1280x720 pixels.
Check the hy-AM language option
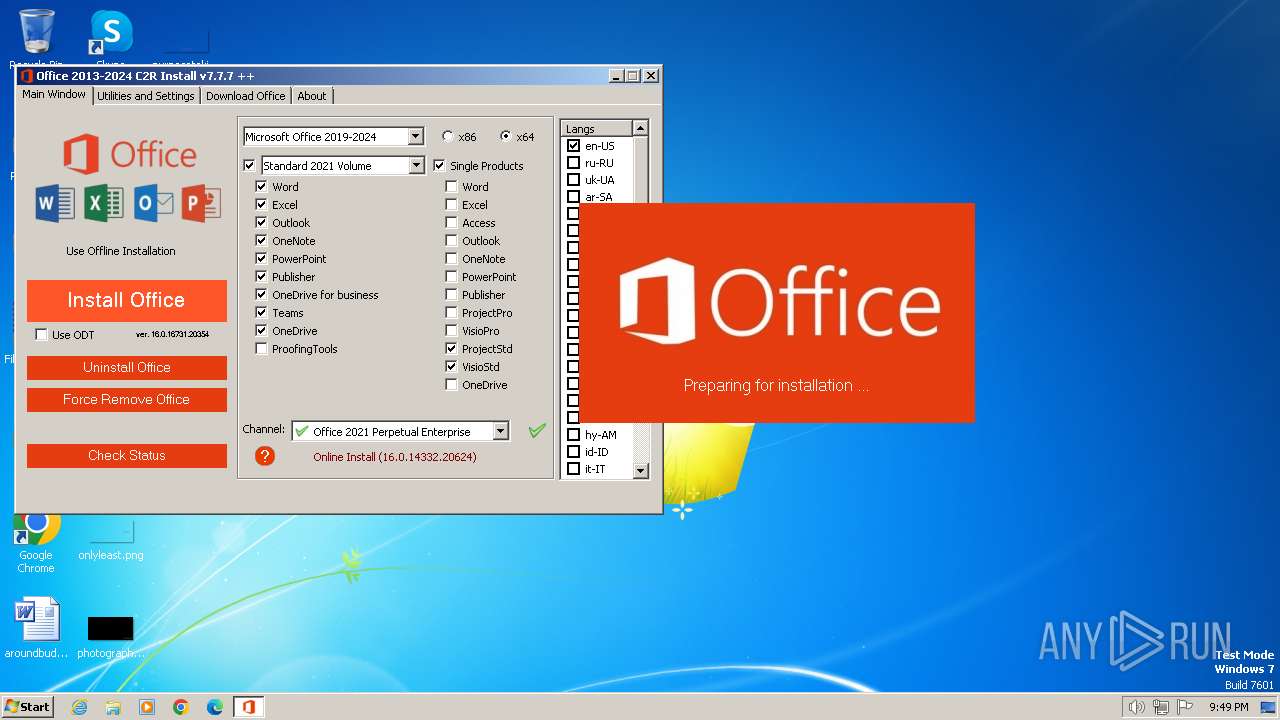tap(573, 434)
